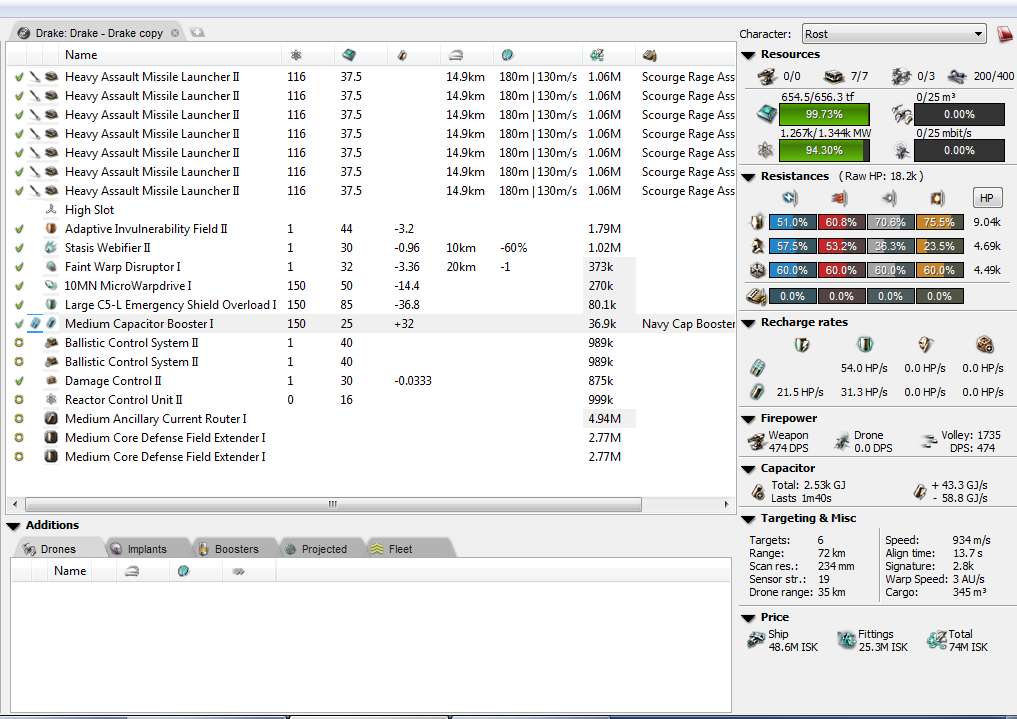Close the Drake copy fitting tab
The height and width of the screenshot is (719, 1017).
(175, 33)
